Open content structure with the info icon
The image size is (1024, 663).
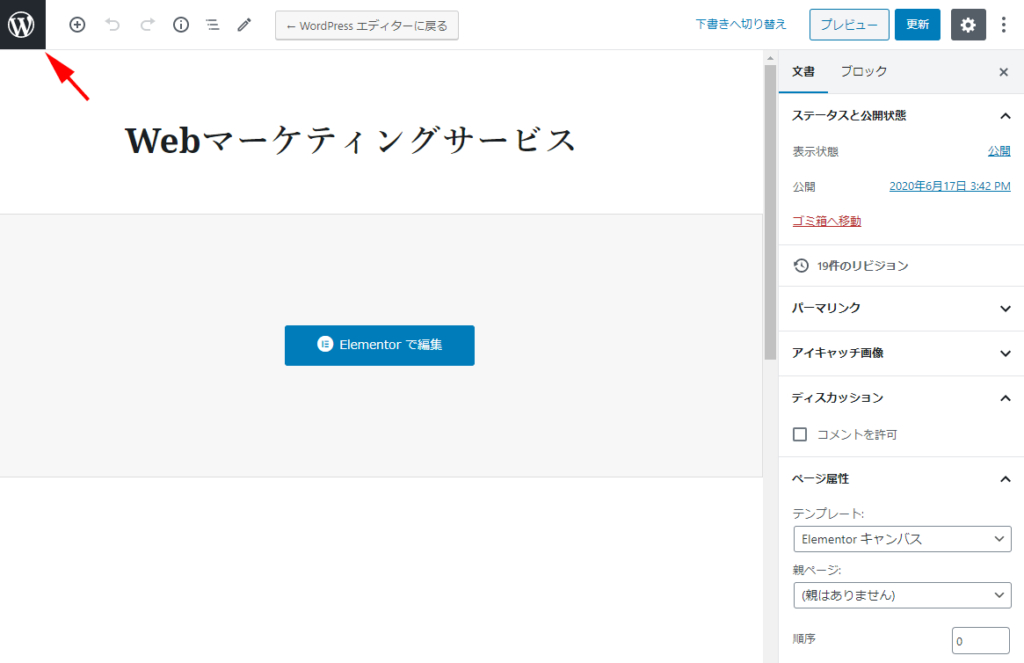(x=180, y=24)
